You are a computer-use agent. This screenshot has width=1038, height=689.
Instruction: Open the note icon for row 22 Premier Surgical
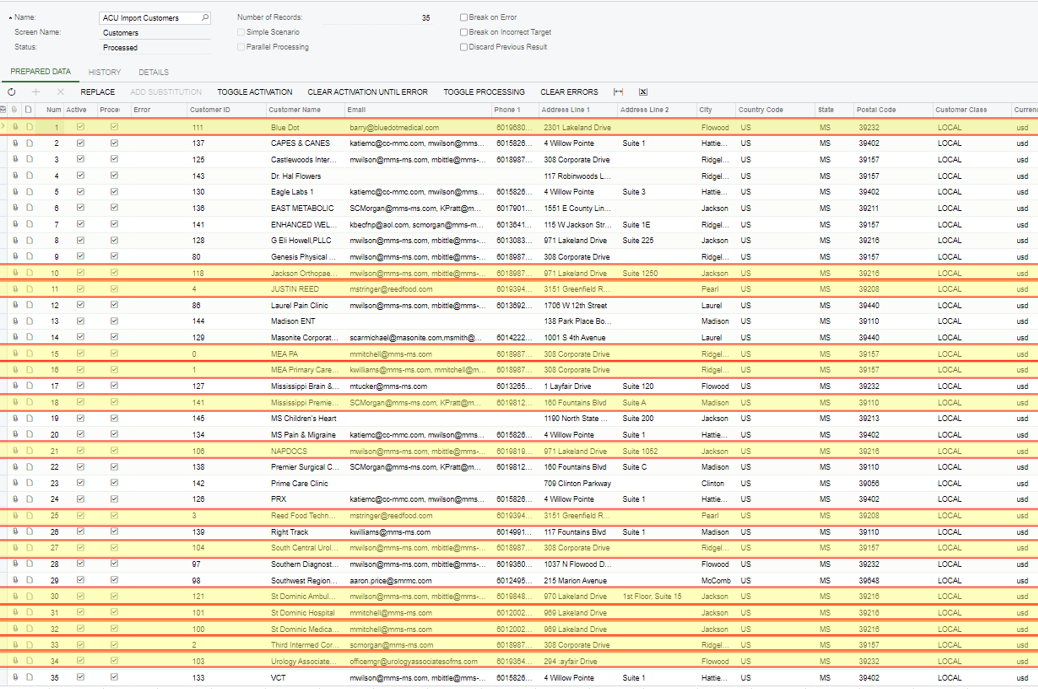29,467
